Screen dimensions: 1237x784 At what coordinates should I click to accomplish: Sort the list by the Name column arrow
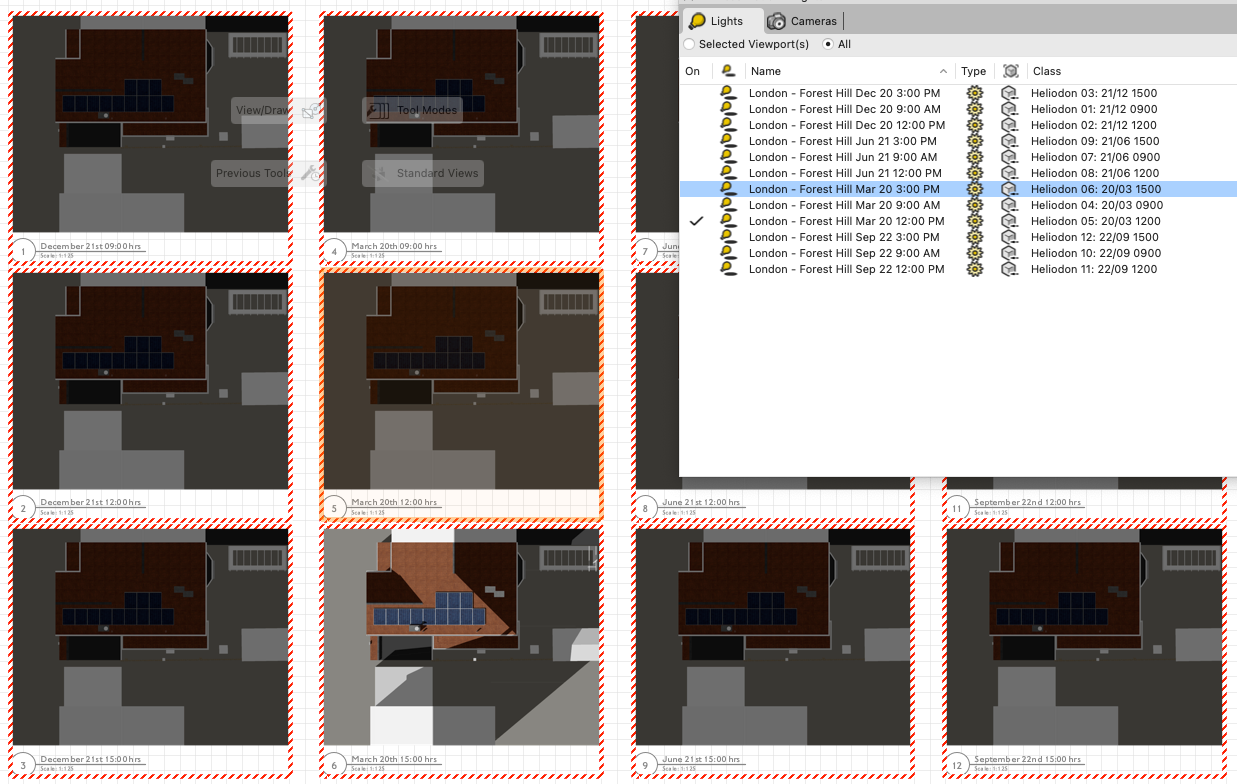coord(944,71)
